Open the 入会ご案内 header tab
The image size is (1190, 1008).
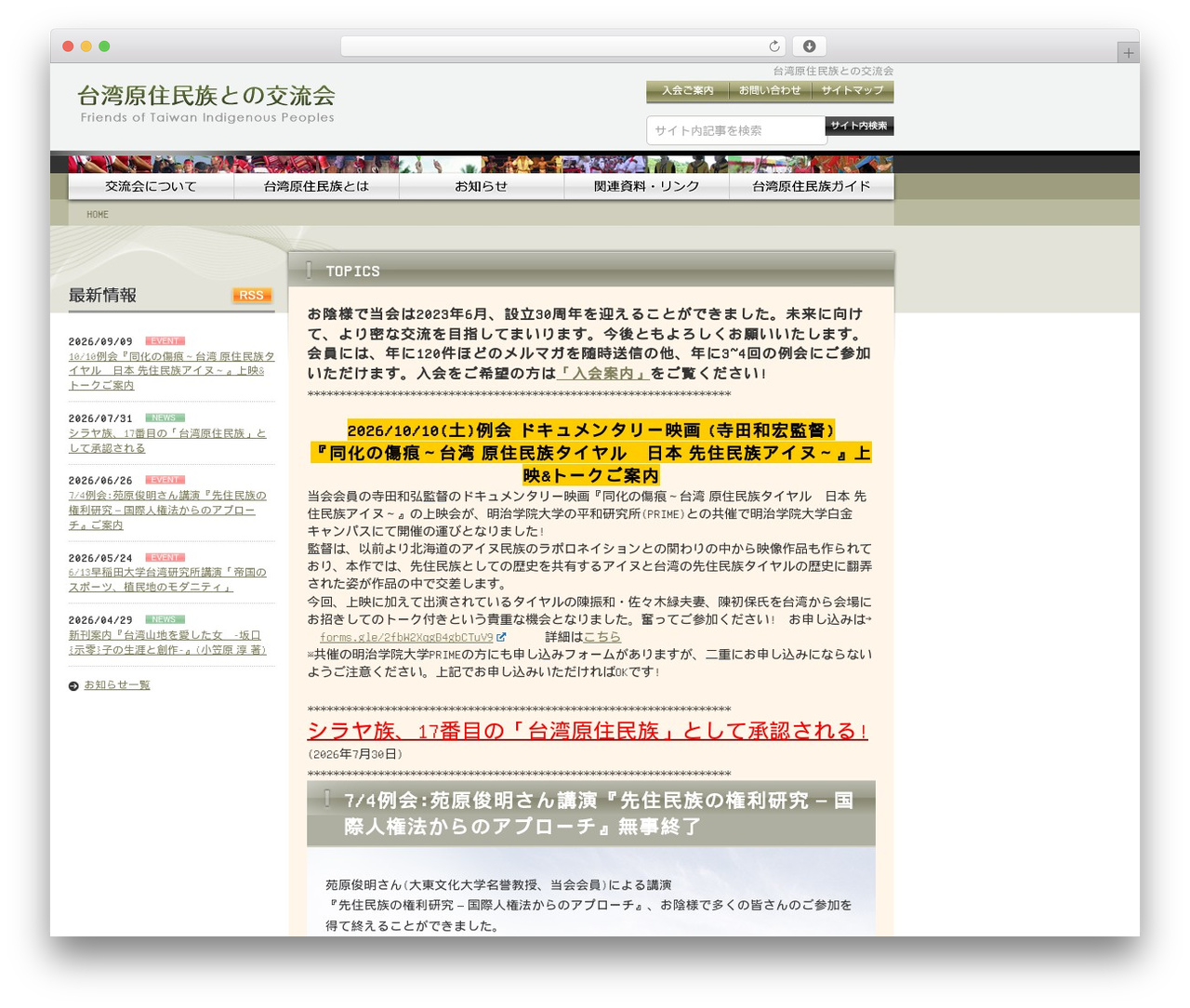(687, 91)
